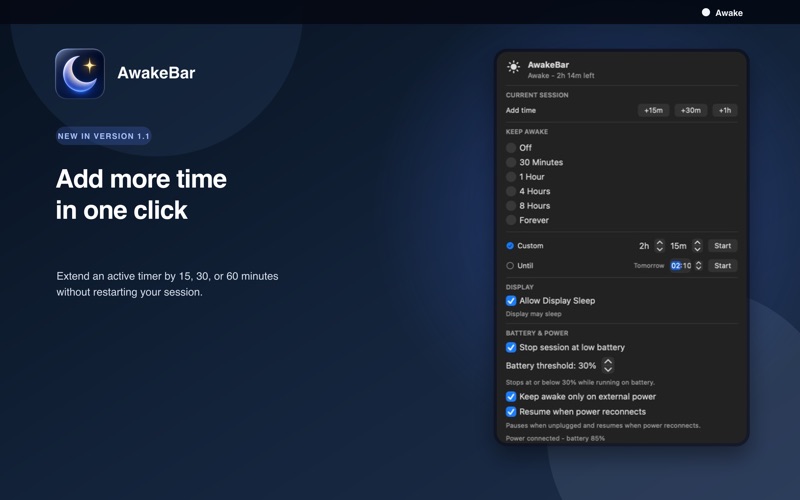800x500 pixels.
Task: Adjust the custom hours stepper next to 2h
Action: 659,246
